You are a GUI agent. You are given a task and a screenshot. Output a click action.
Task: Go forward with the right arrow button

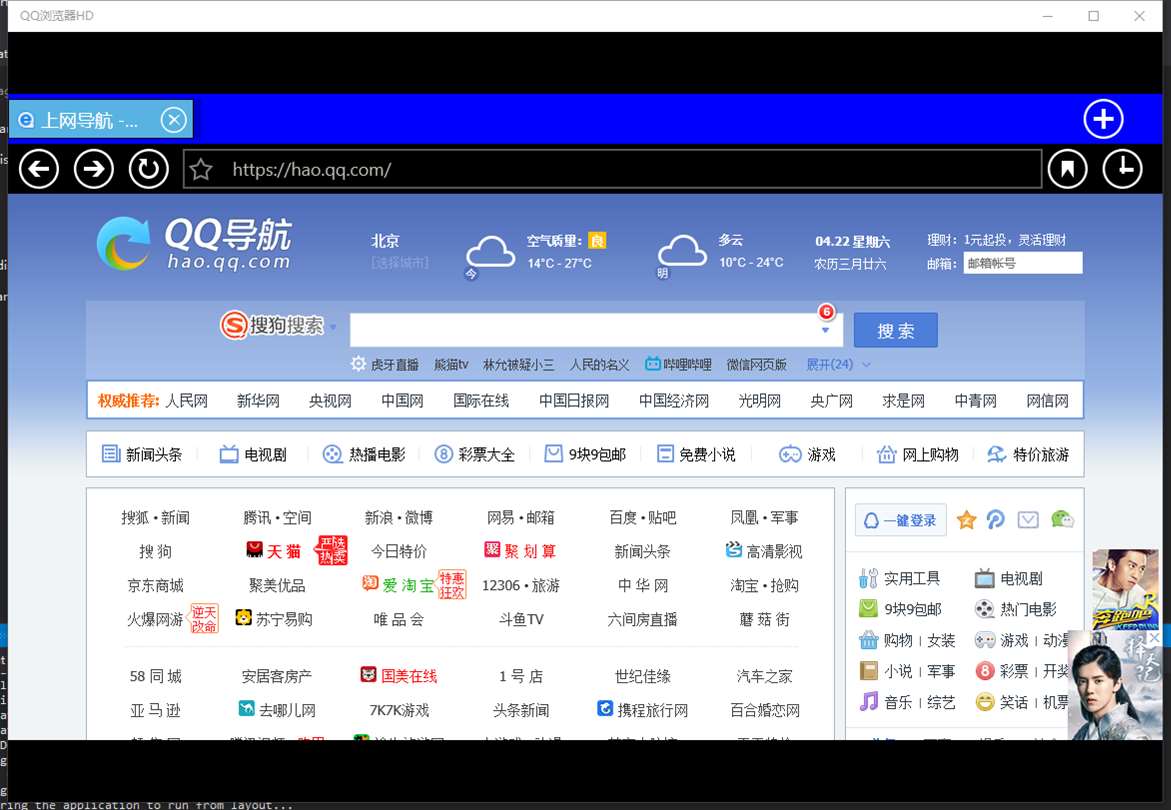tap(93, 169)
